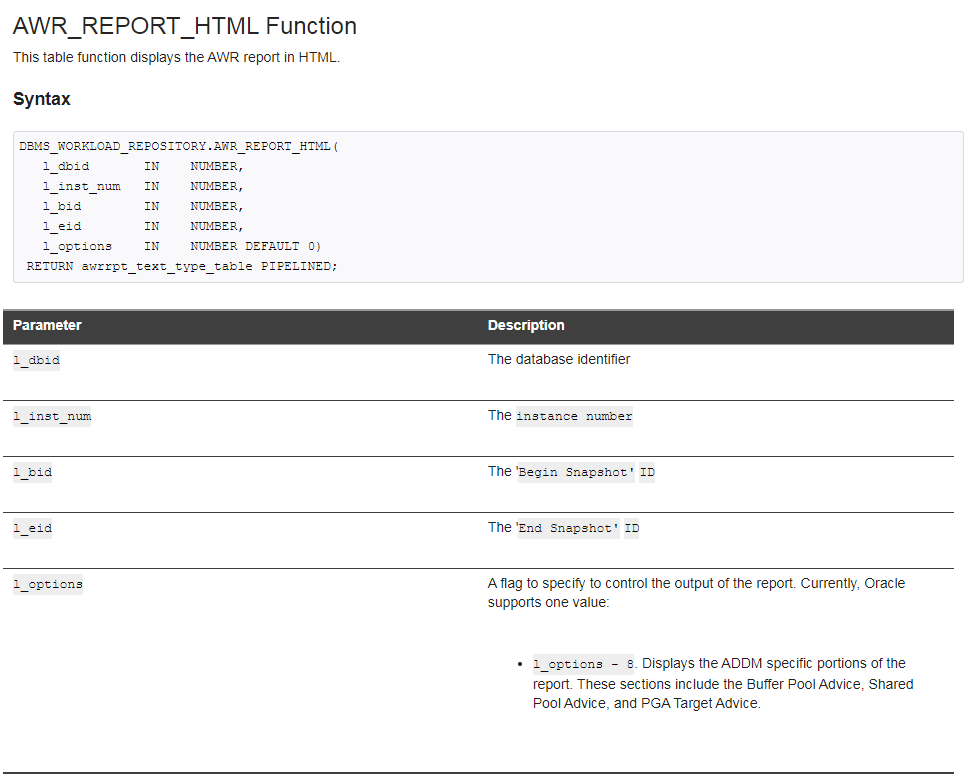Click the l_bid parameter text
The width and height of the screenshot is (973, 782).
[x=30, y=472]
